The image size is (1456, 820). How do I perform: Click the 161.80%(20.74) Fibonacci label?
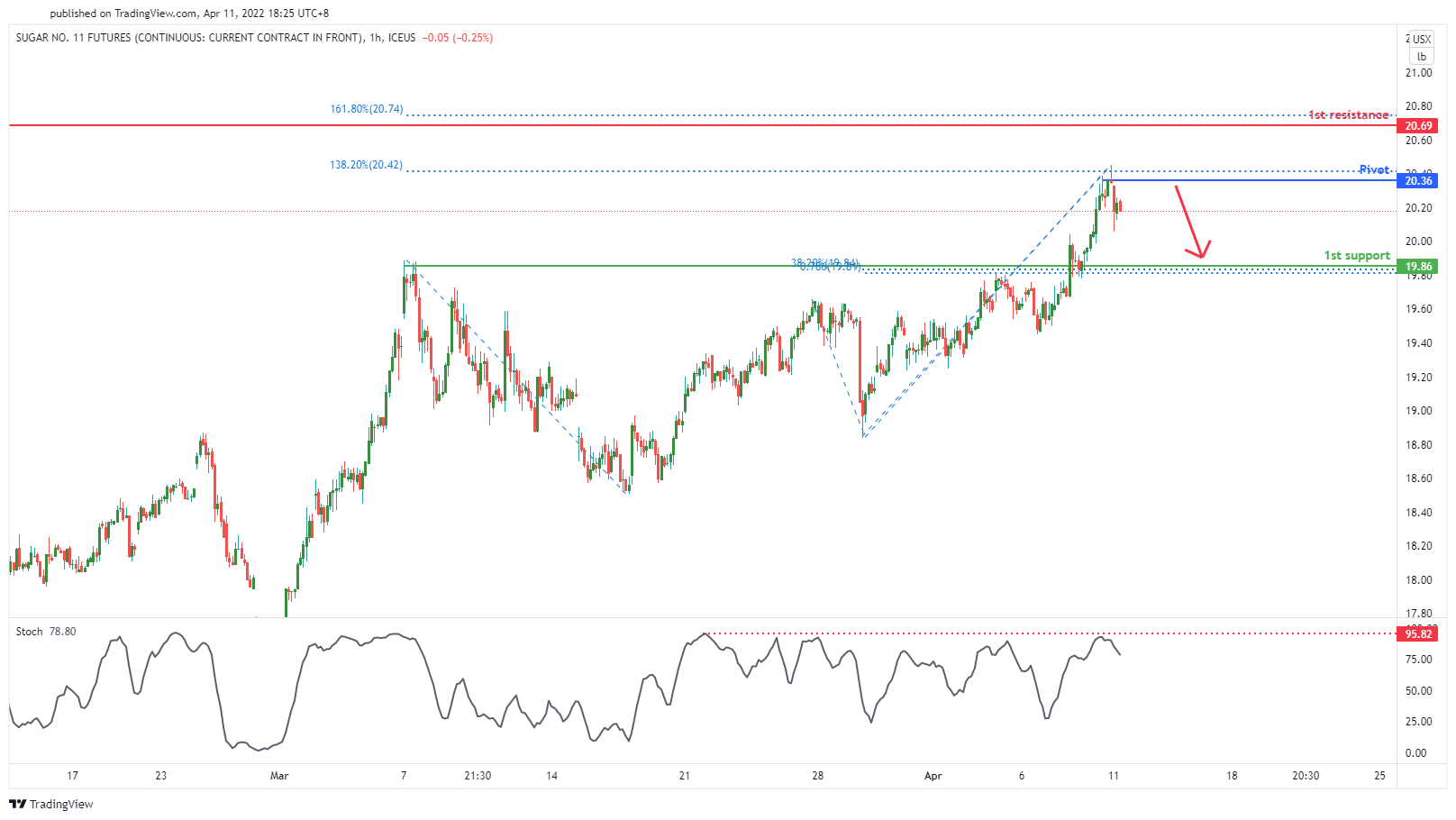367,109
